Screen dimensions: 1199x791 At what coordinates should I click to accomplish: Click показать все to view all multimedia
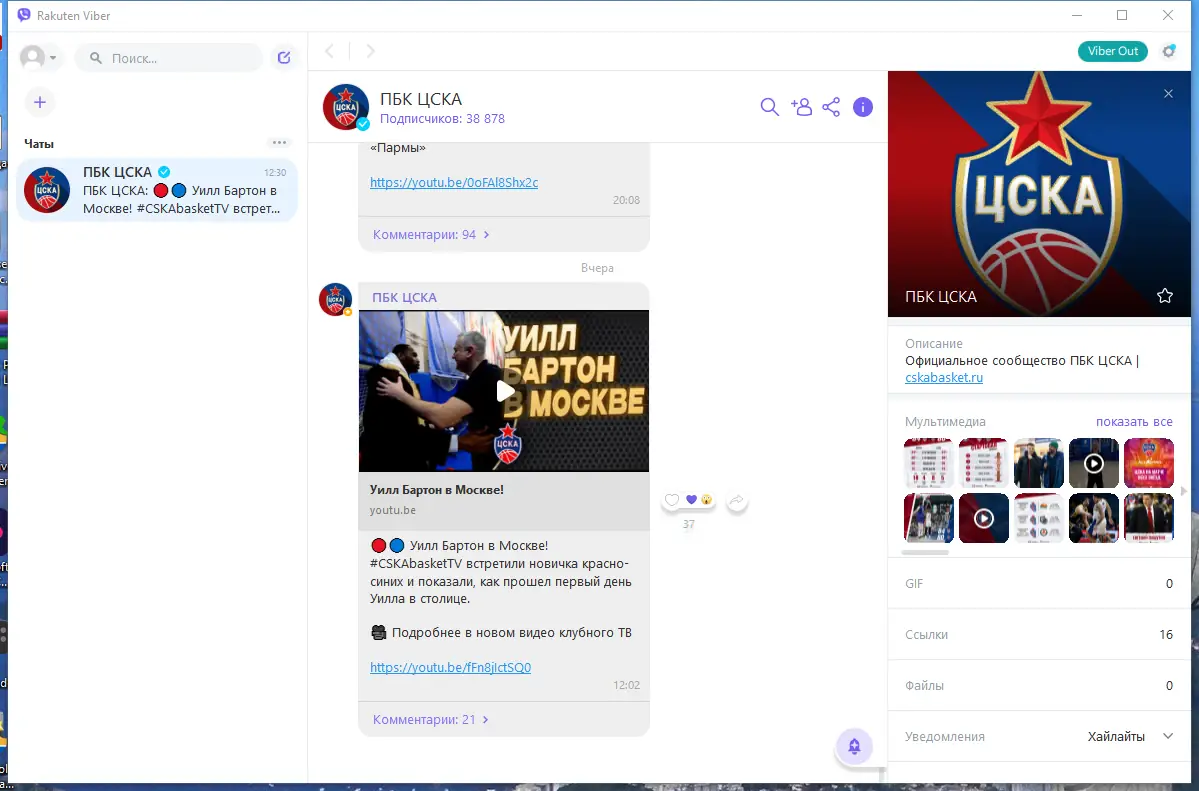(1134, 421)
